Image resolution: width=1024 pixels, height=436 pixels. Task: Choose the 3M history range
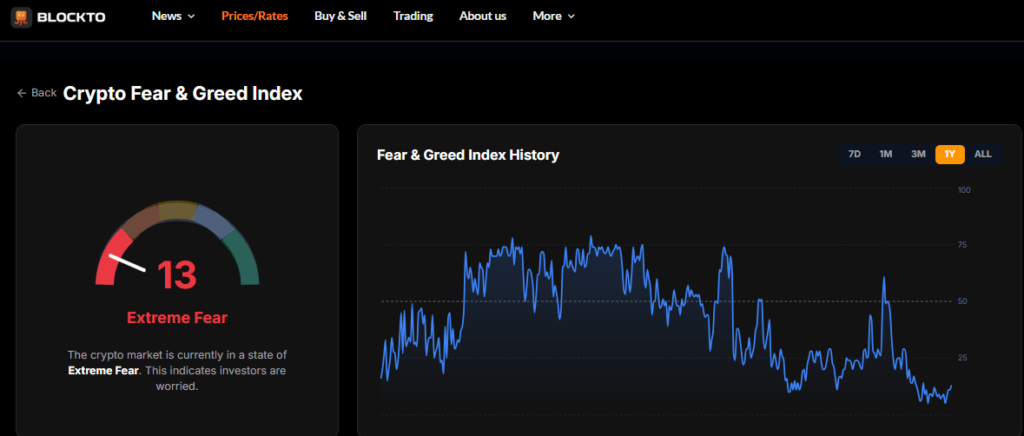pyautogui.click(x=918, y=154)
